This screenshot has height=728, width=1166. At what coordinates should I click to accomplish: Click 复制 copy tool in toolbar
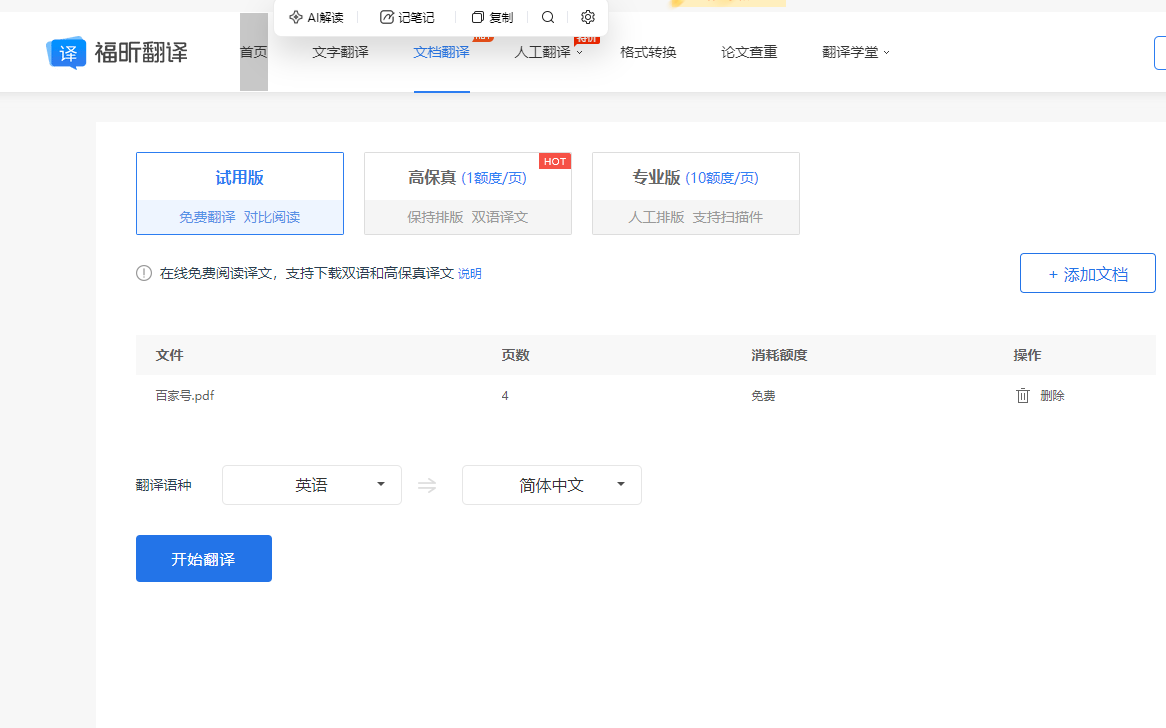(x=492, y=17)
